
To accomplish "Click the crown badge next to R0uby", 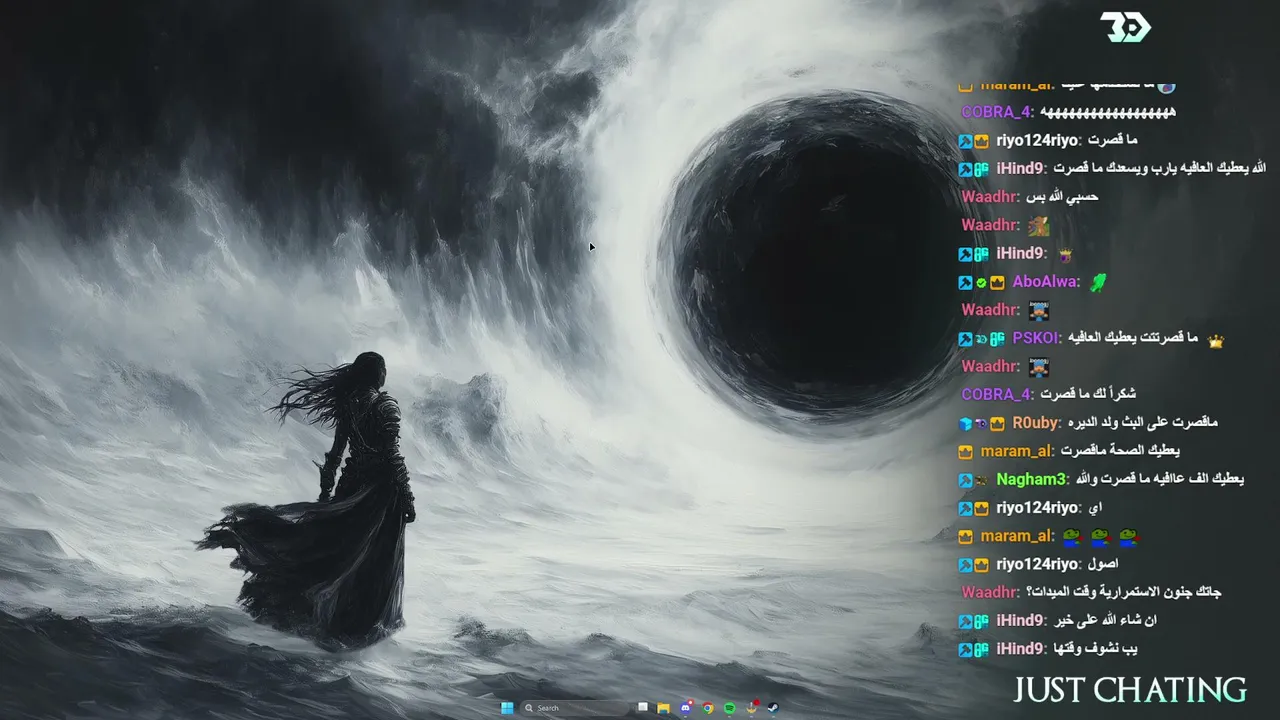I will click(997, 424).
